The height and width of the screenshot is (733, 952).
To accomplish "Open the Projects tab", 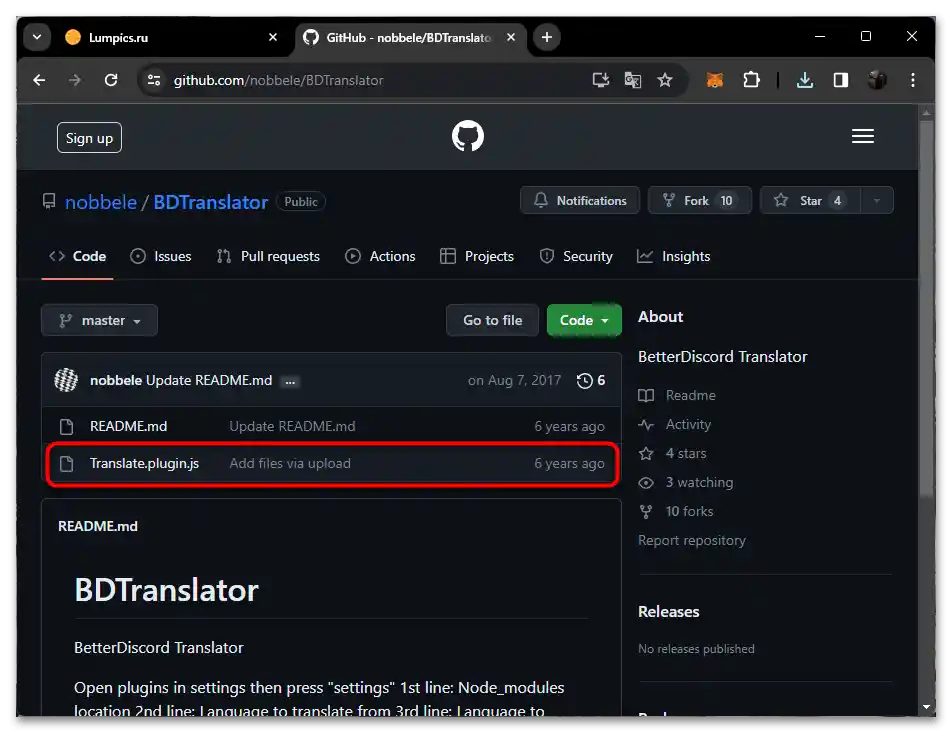I will tap(477, 256).
